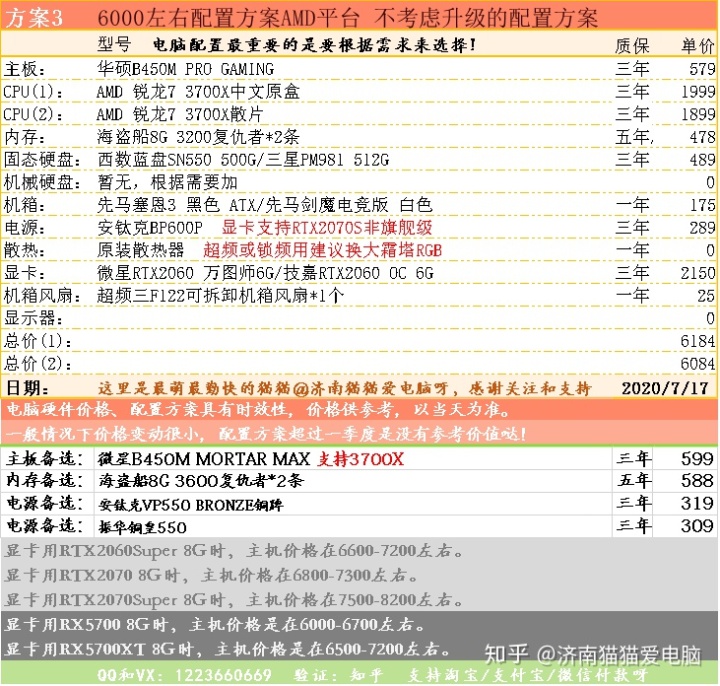Click the contact number 1223660669
720x686 pixels.
click(223, 675)
